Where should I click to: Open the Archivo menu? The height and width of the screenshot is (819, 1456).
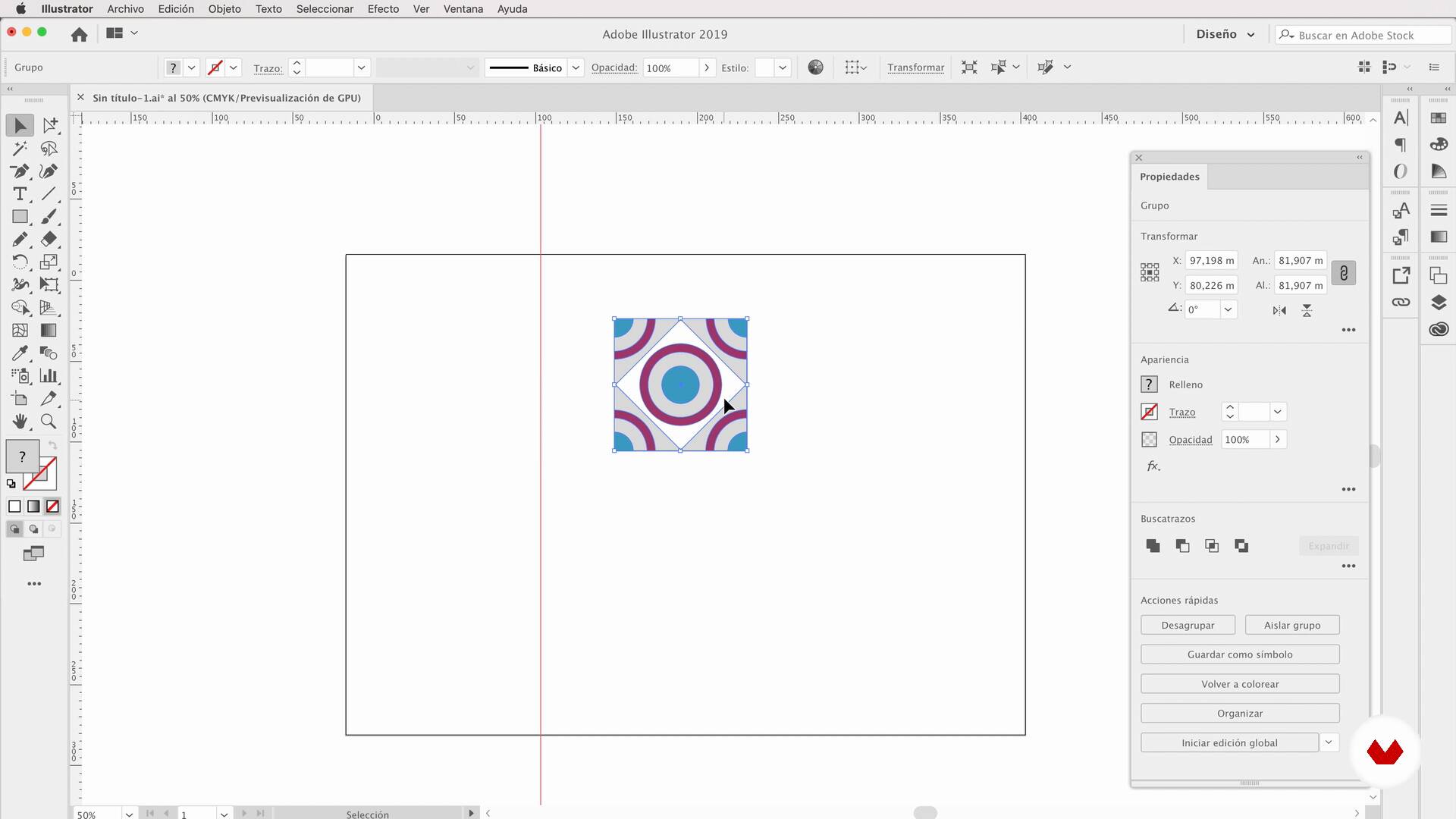125,9
